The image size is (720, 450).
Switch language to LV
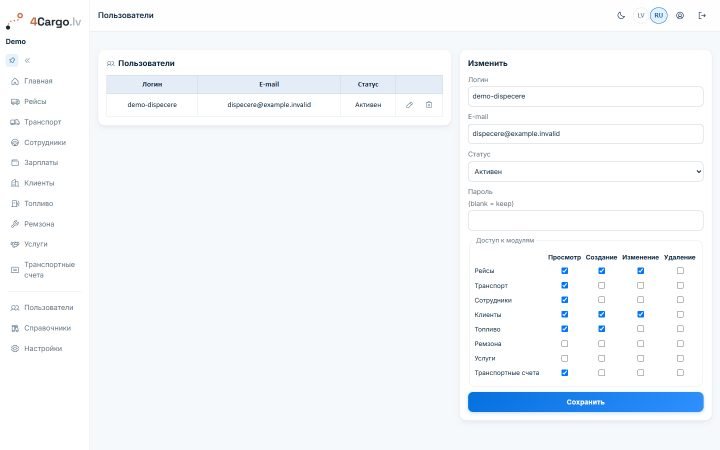pyautogui.click(x=641, y=16)
